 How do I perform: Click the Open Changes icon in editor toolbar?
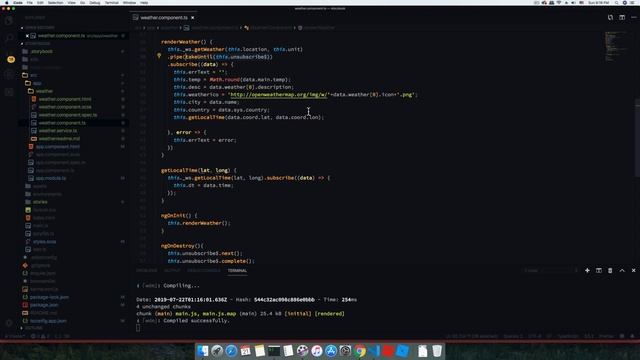610,18
